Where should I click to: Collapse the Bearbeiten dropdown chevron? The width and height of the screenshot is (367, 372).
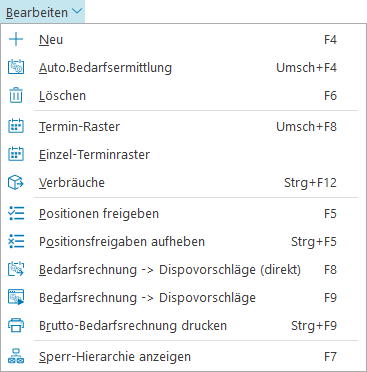pyautogui.click(x=77, y=11)
